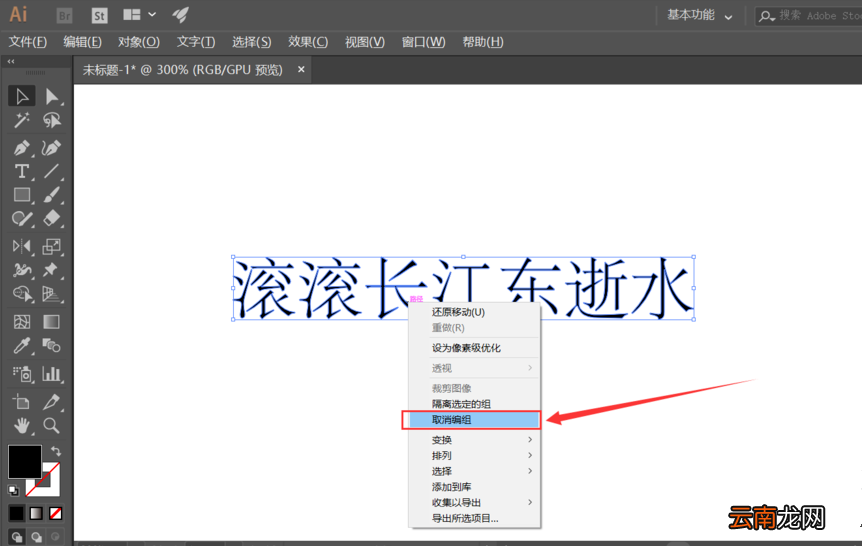862x546 pixels.
Task: Select the Eraser tool
Action: click(x=52, y=218)
